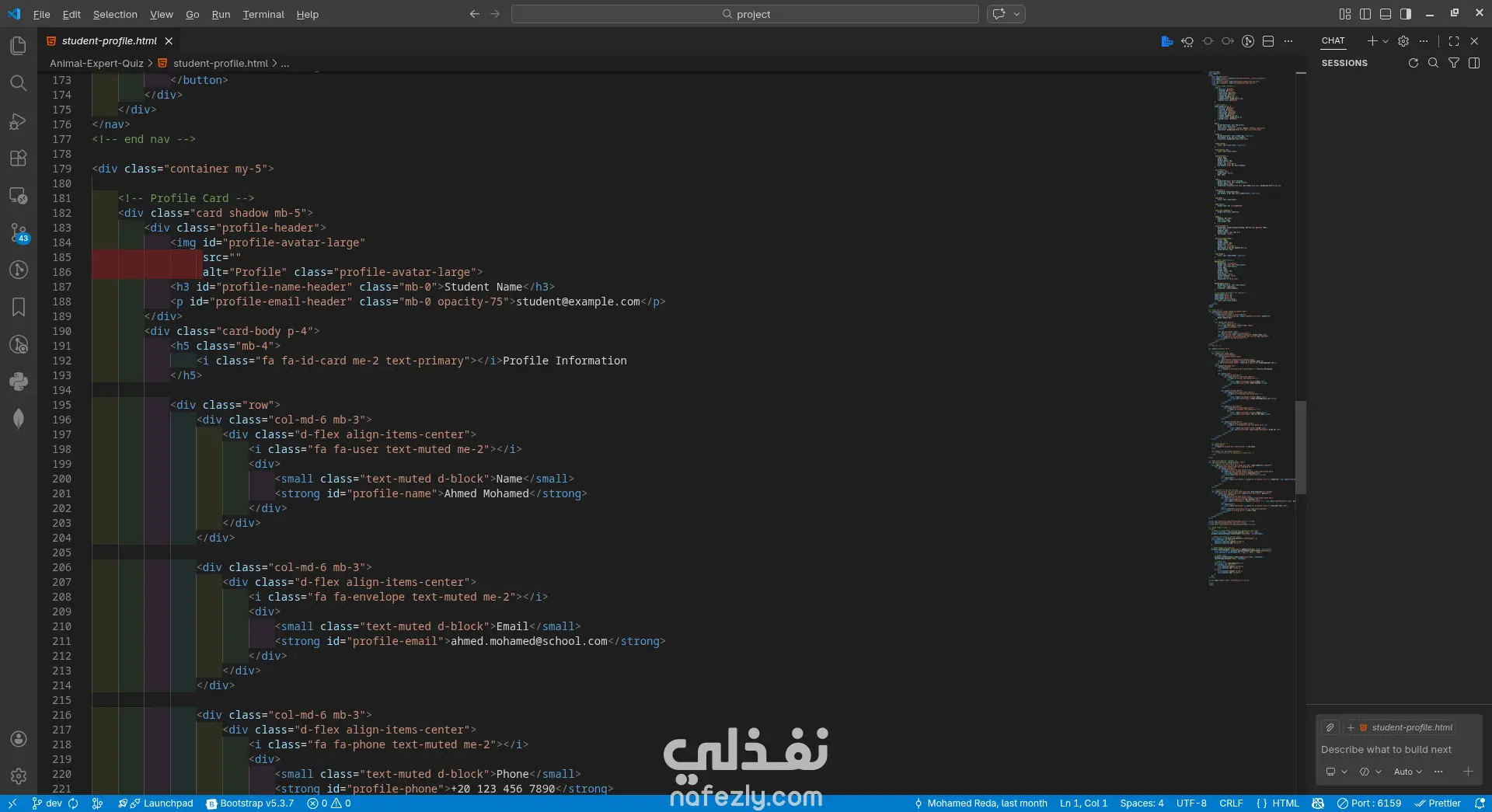1492x812 pixels.
Task: Click the project search box in title bar
Action: click(745, 14)
